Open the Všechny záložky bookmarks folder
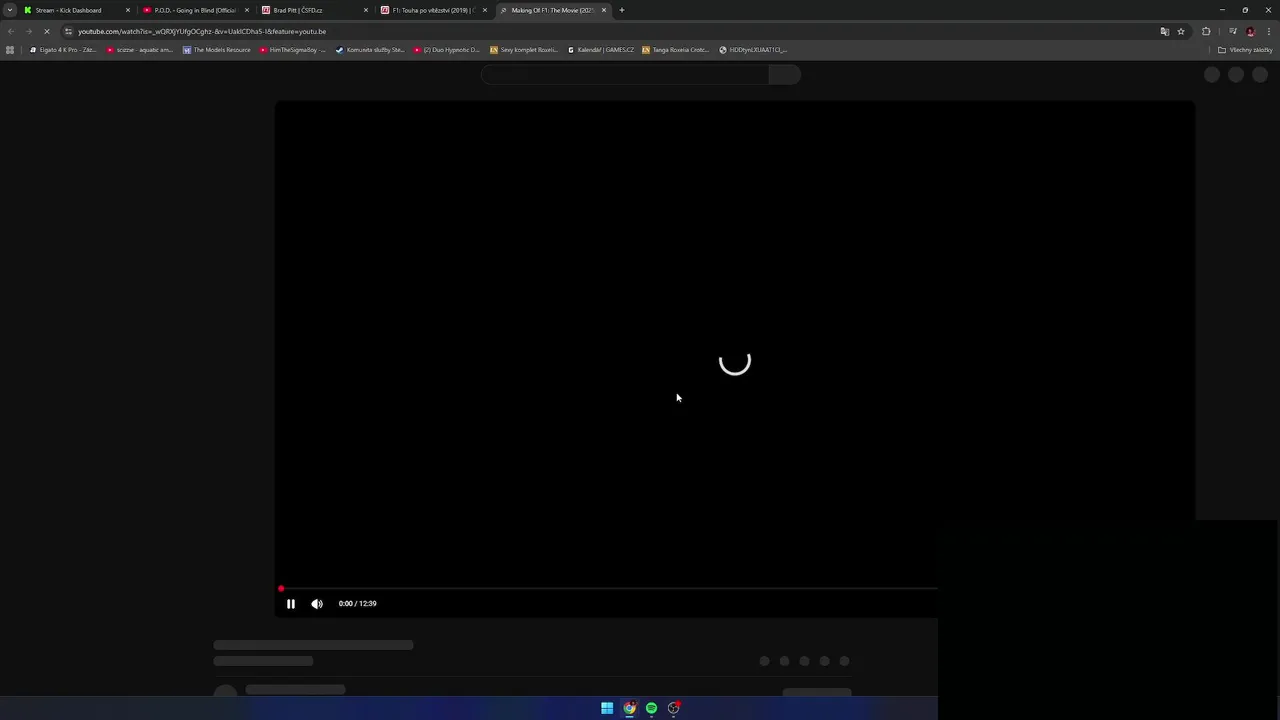1280x720 pixels. pyautogui.click(x=1245, y=50)
